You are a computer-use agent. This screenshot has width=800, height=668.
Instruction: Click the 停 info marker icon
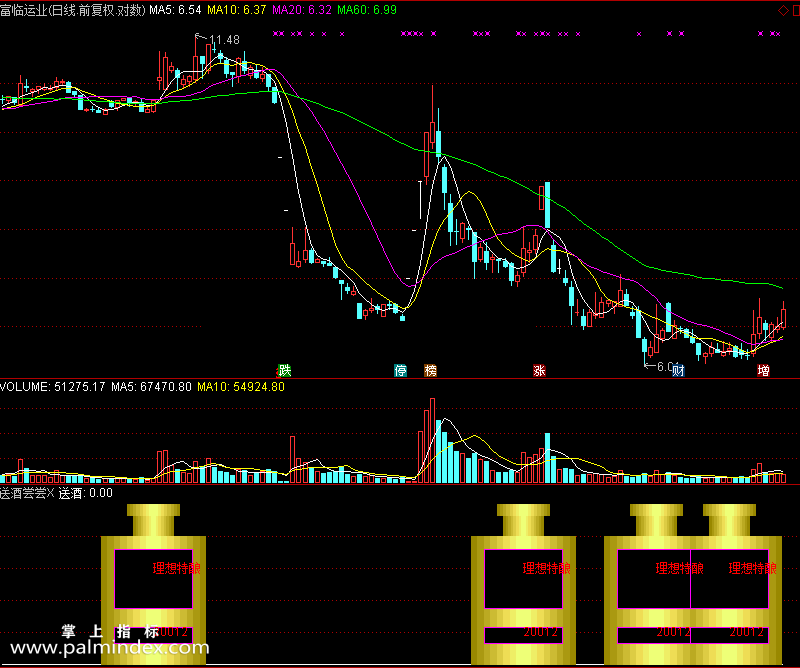401,370
